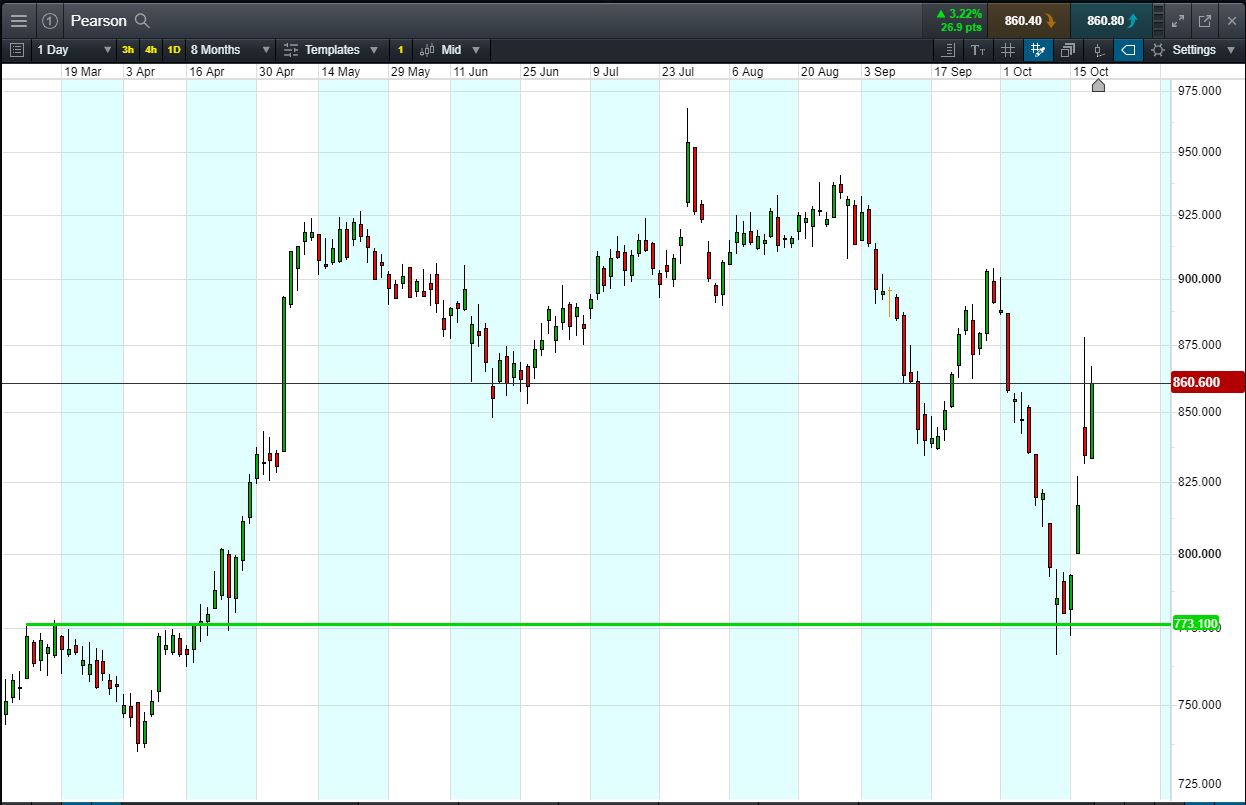
Task: Click the 950.000 price axis label
Action: 1198,152
